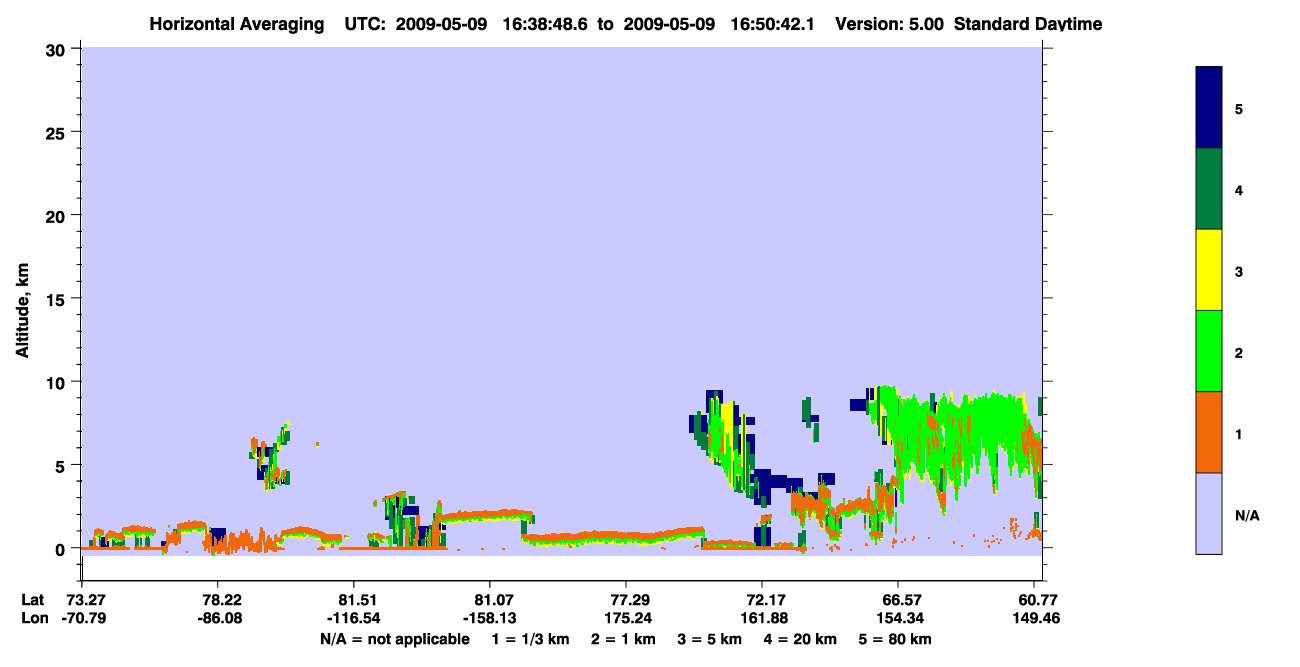This screenshot has width=1300, height=667.
Task: Click latitude value 60.77
Action: point(1038,600)
